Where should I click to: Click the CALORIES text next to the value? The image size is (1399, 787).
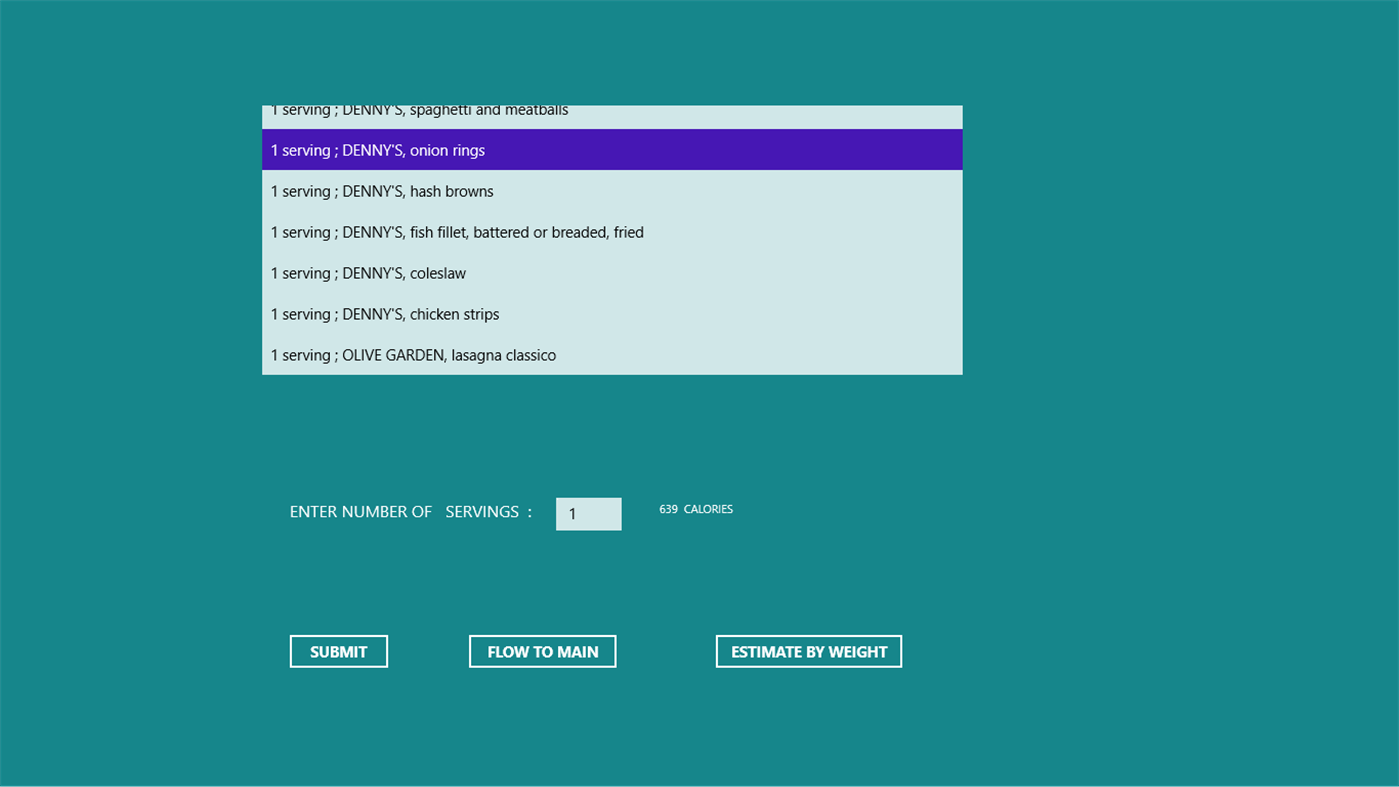707,509
